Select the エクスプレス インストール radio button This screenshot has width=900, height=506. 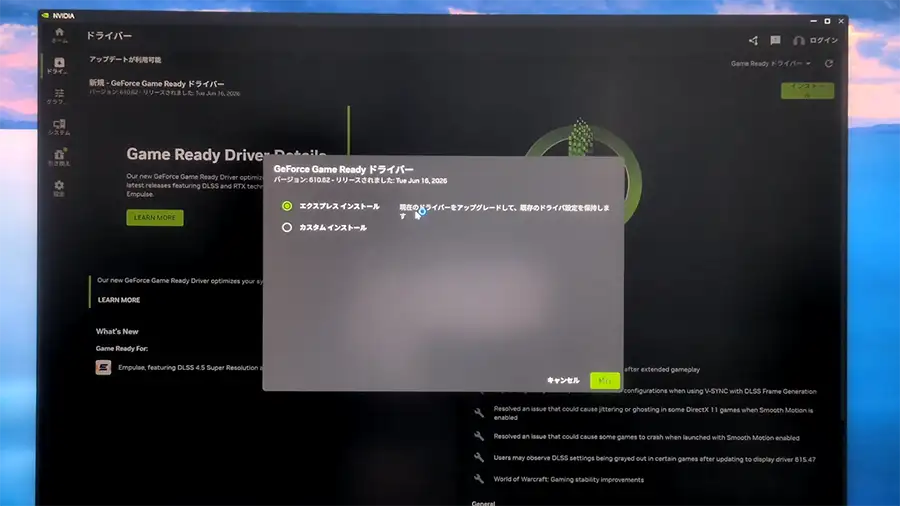coord(287,206)
